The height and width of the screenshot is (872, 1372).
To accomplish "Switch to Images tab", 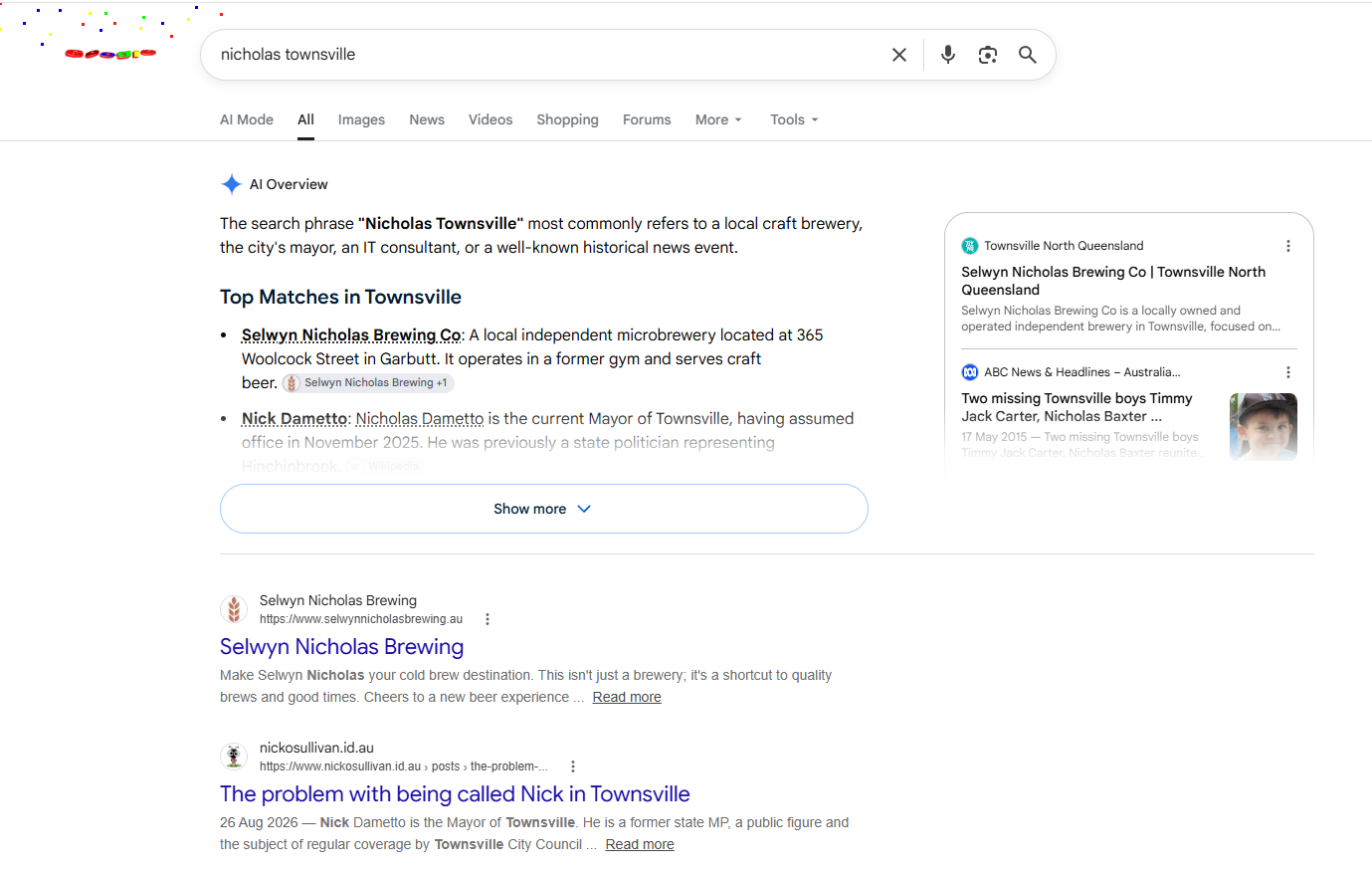I will tap(361, 119).
